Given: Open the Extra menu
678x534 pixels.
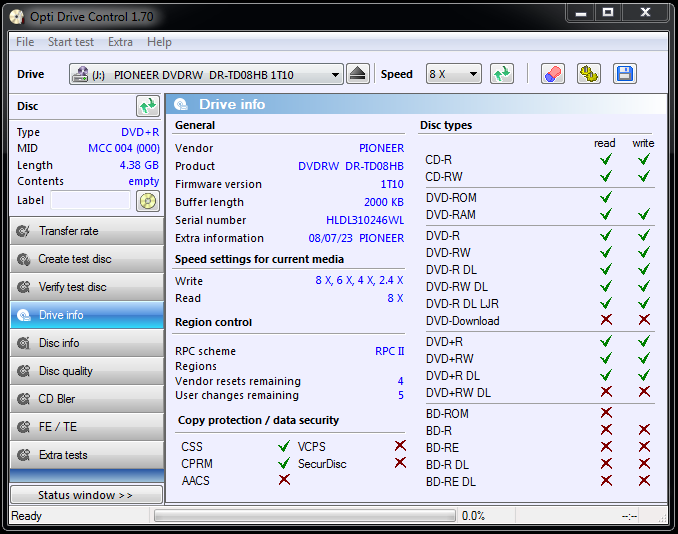Looking at the screenshot, I should 120,42.
